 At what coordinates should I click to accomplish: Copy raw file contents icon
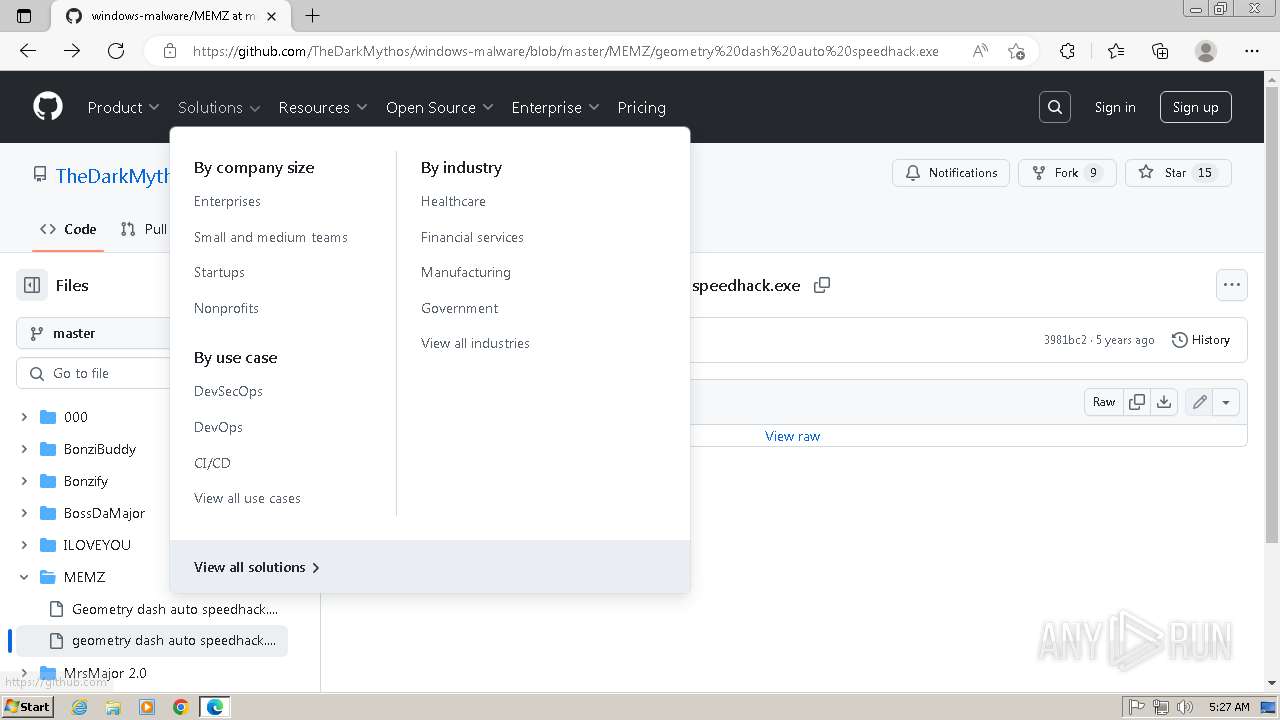1137,402
